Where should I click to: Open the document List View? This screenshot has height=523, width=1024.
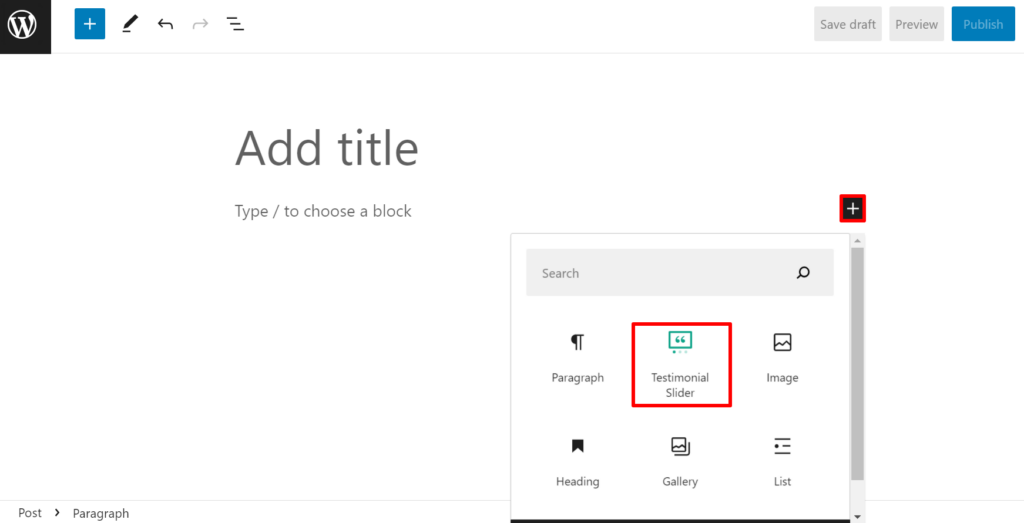click(235, 24)
